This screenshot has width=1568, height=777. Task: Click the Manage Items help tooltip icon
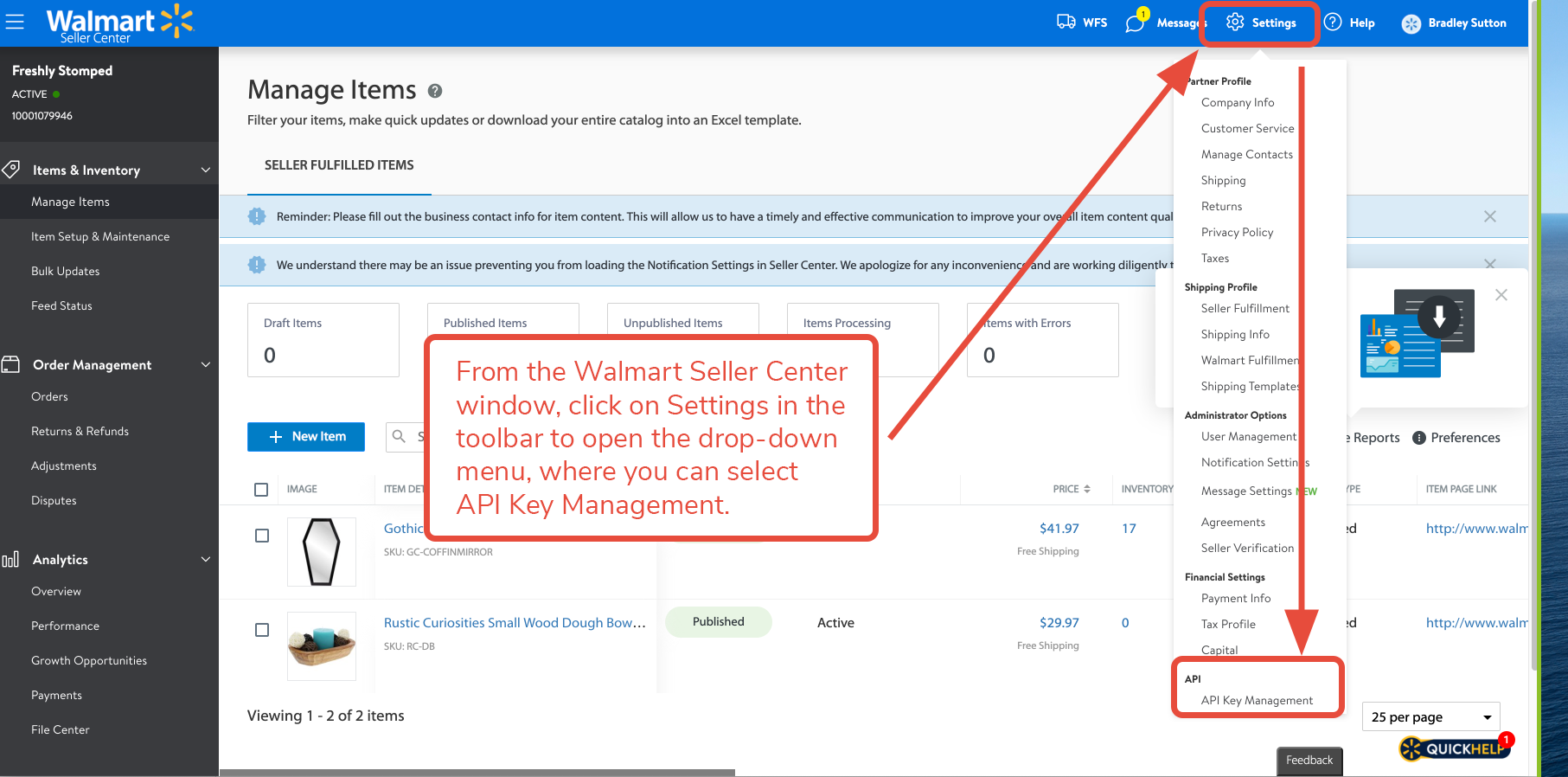click(x=435, y=91)
